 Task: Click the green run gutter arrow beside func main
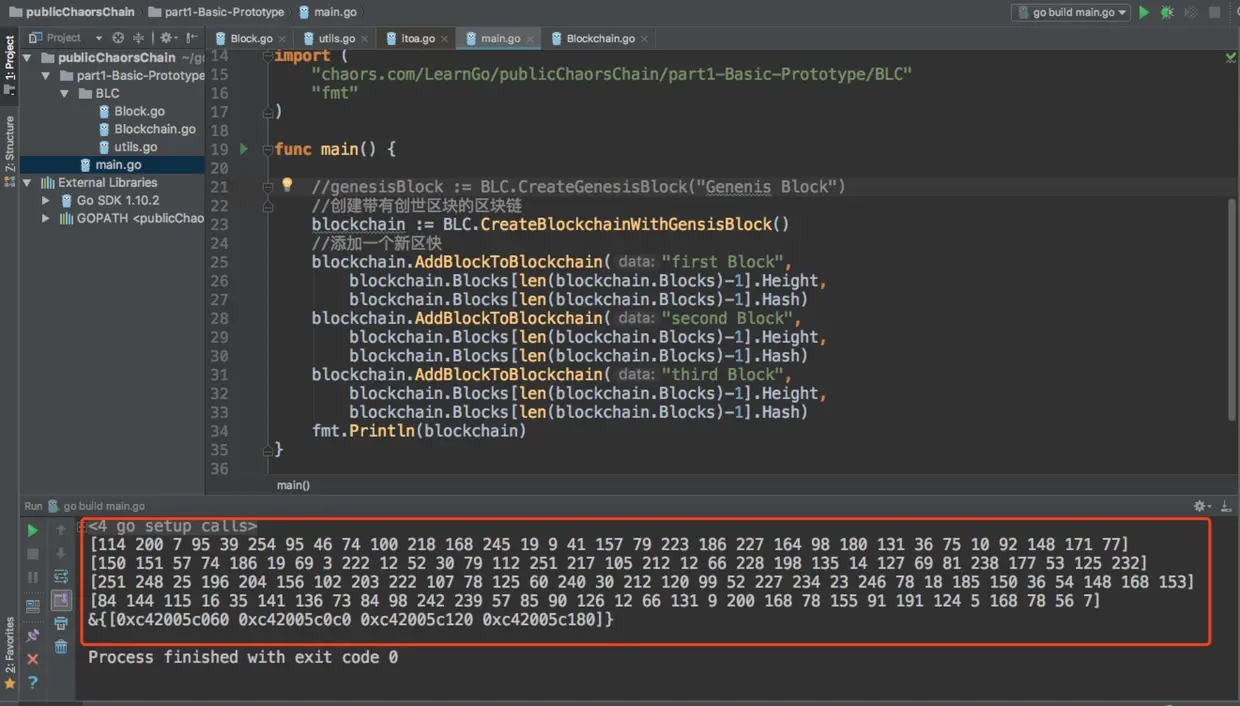244,149
